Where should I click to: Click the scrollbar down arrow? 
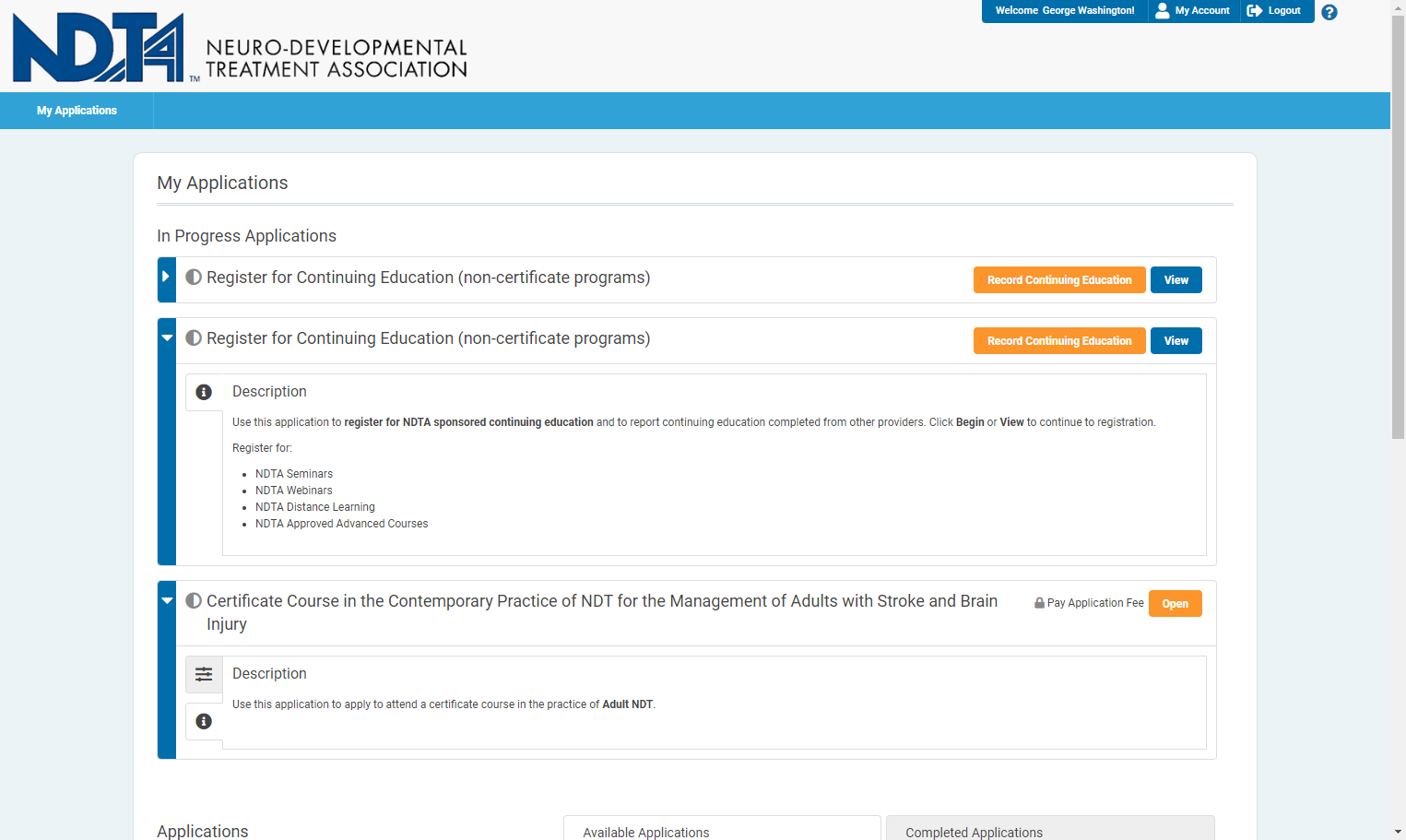coord(1399,832)
